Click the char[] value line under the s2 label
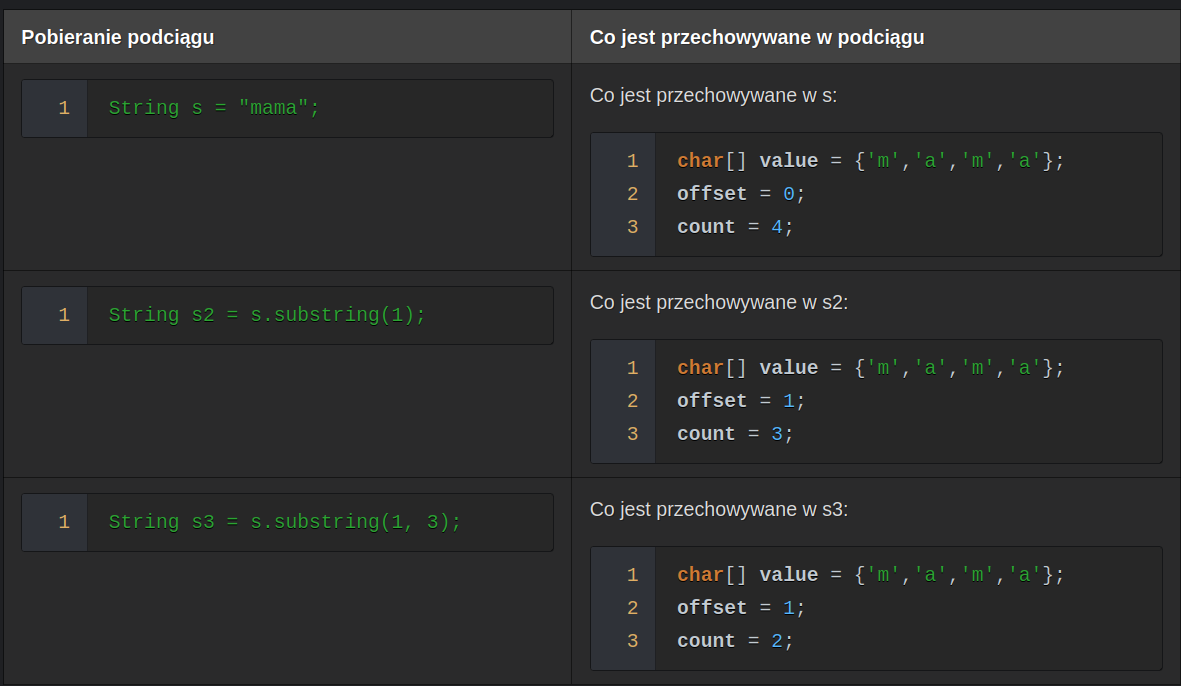This screenshot has width=1181, height=686. point(870,368)
